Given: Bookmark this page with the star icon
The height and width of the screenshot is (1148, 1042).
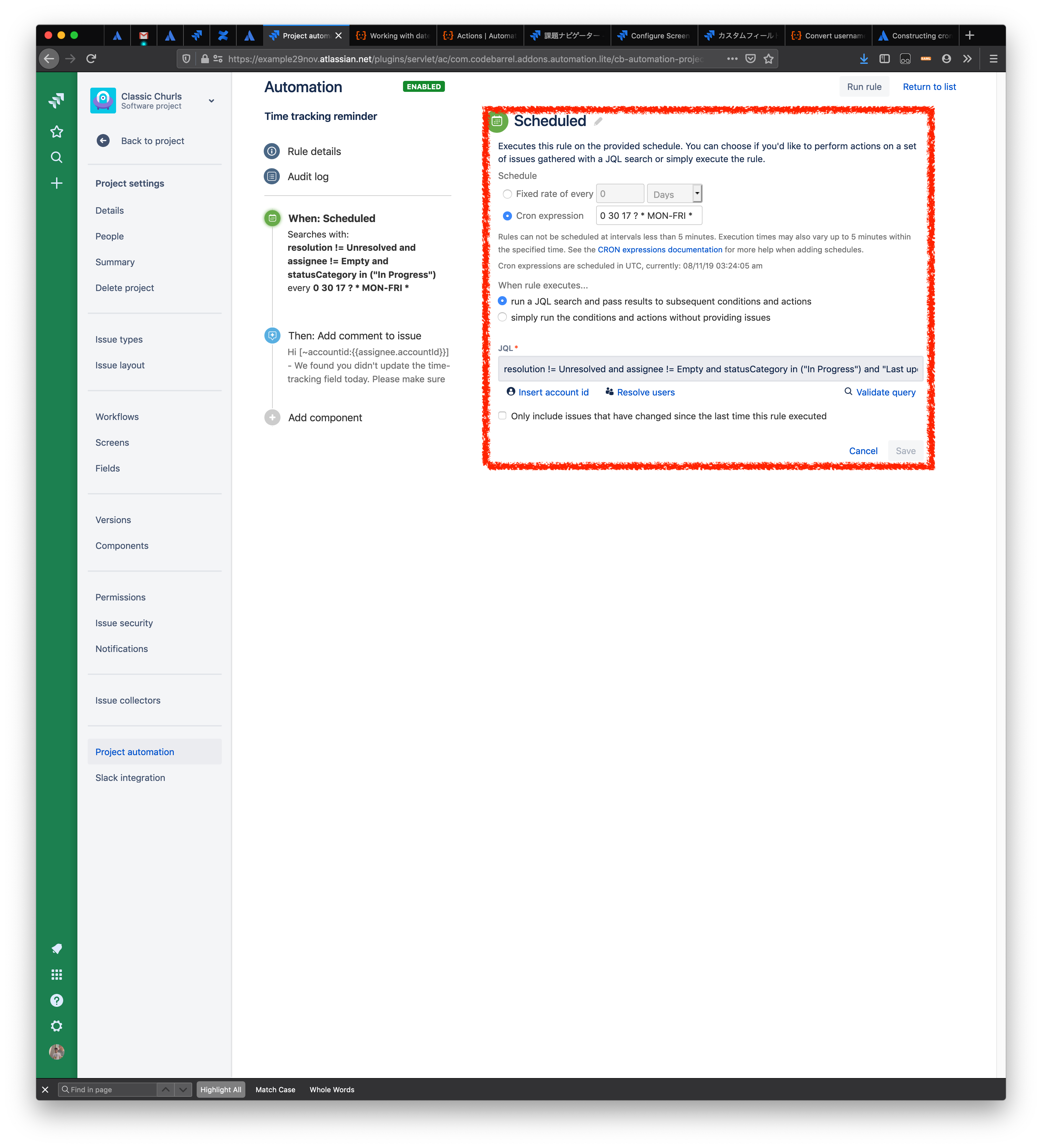Looking at the screenshot, I should [x=769, y=59].
